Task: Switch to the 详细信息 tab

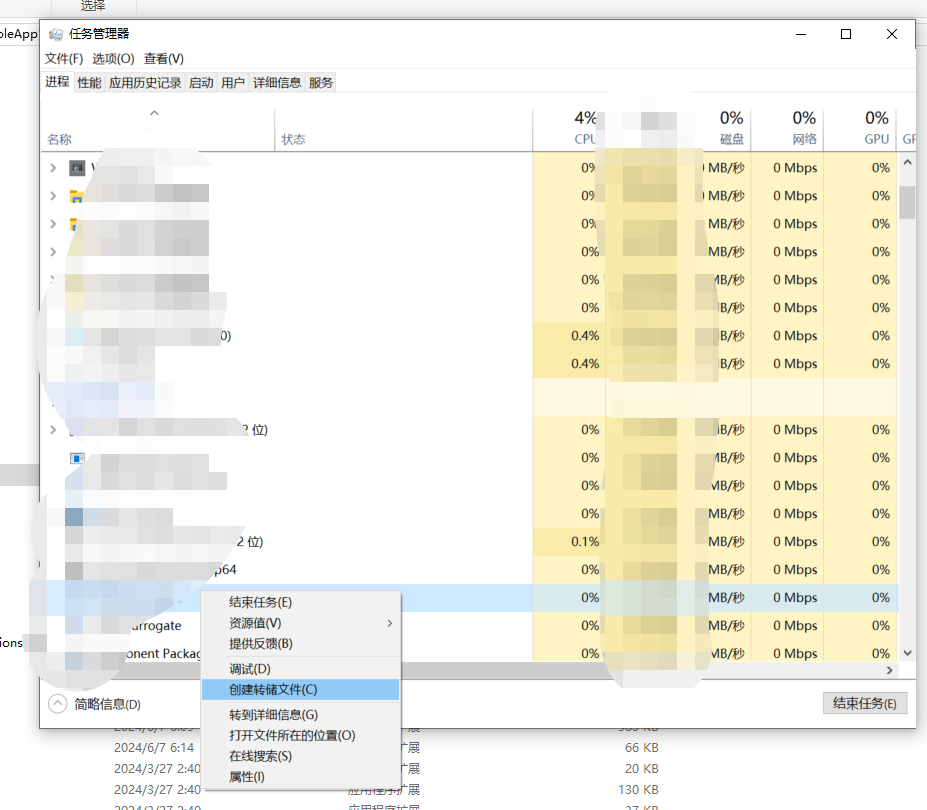Action: 277,83
